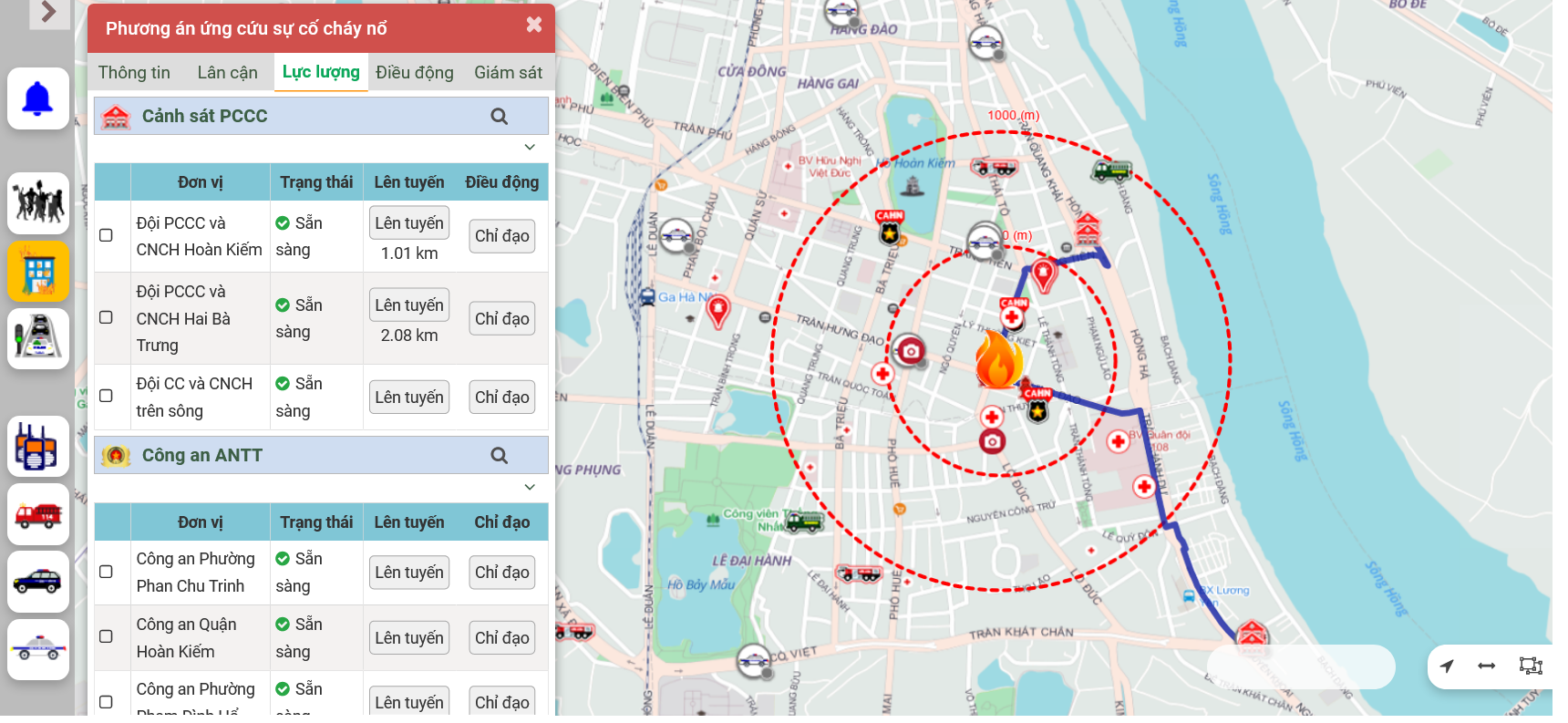Click the blue notification bell icon

coord(38,98)
